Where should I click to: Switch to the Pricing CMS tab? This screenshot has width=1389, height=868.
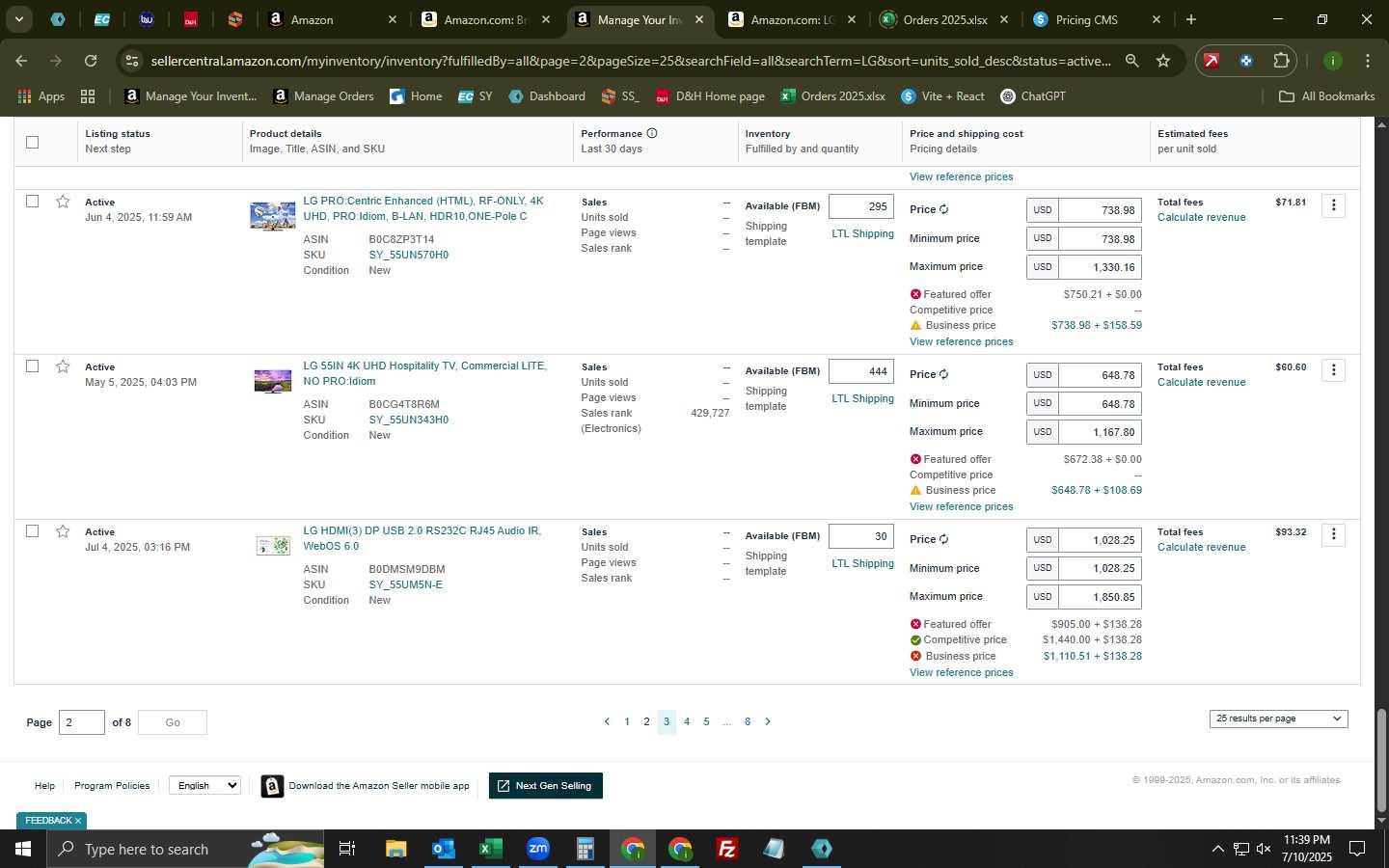click(x=1098, y=19)
